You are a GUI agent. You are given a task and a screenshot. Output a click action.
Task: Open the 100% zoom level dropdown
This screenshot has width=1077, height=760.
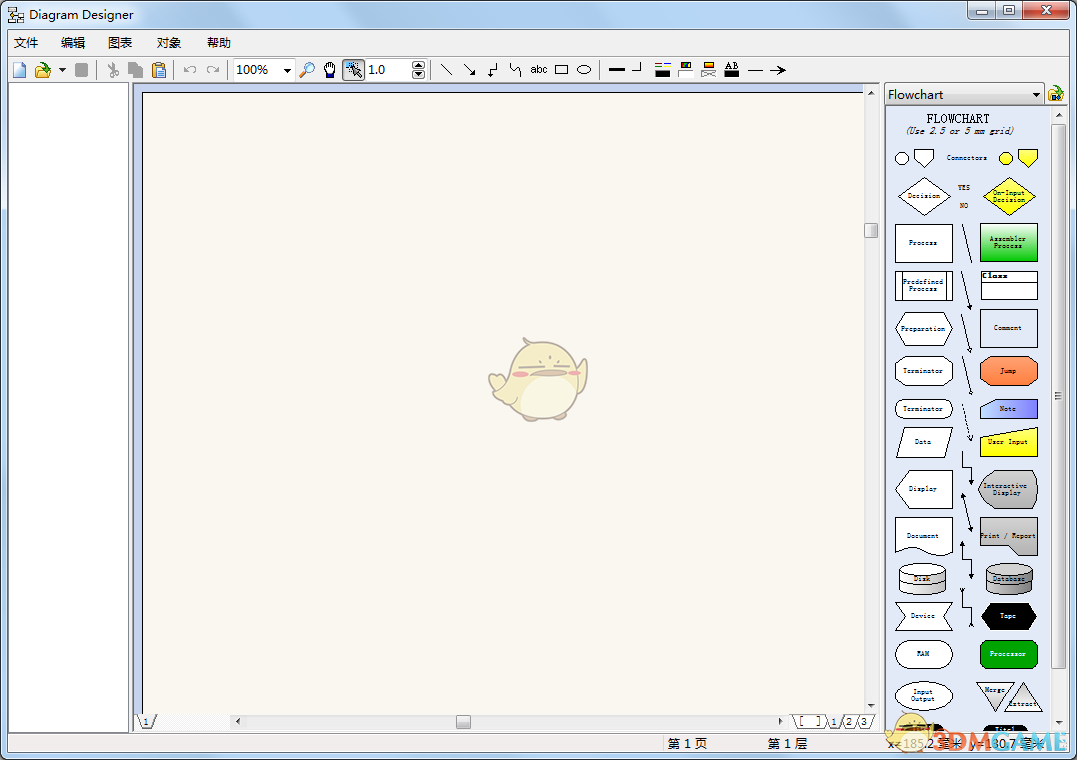[x=287, y=70]
